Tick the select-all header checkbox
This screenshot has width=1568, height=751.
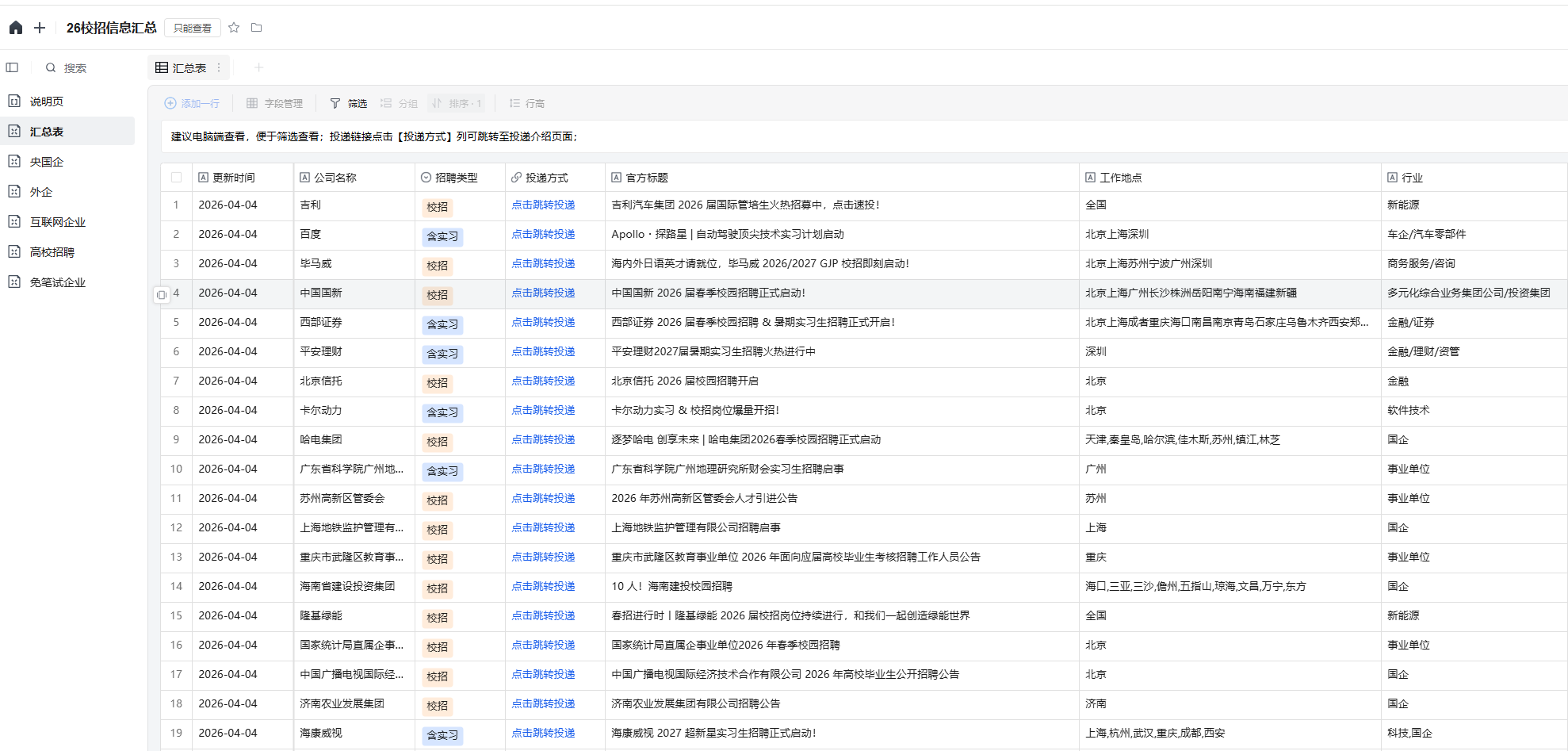176,178
